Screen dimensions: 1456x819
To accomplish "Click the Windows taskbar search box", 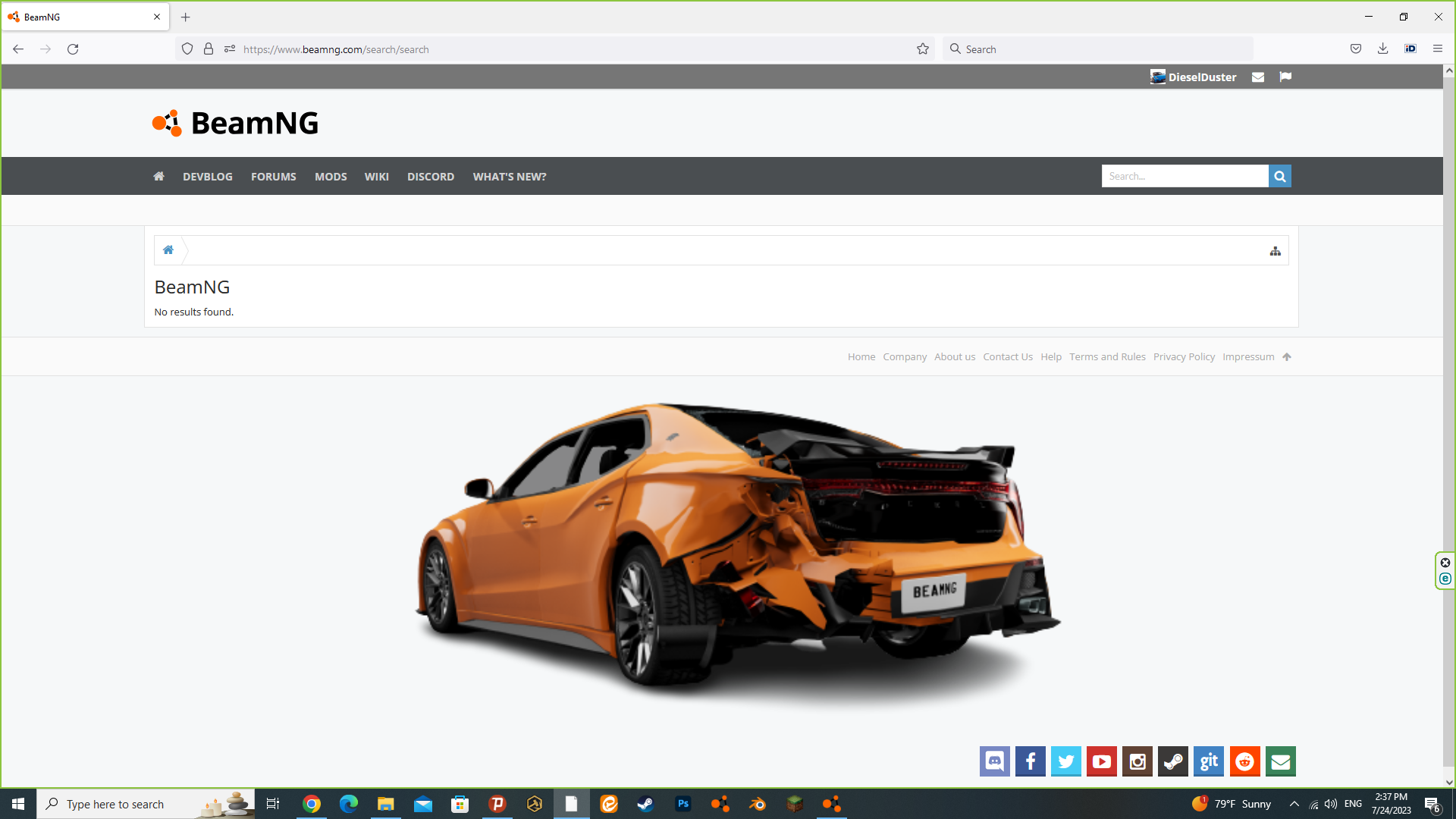I will 146,804.
